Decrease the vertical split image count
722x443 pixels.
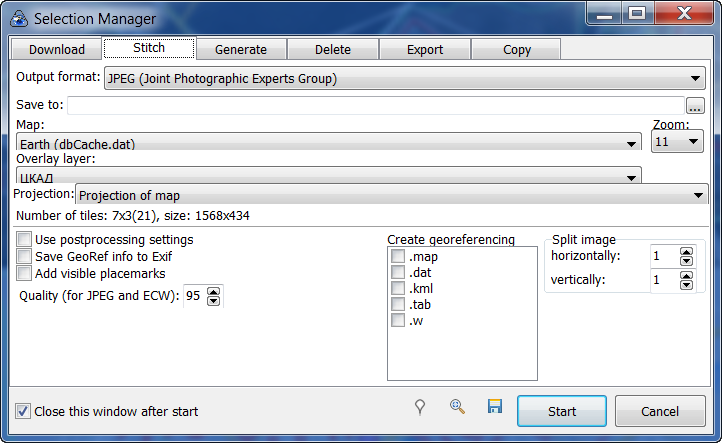[x=685, y=286]
